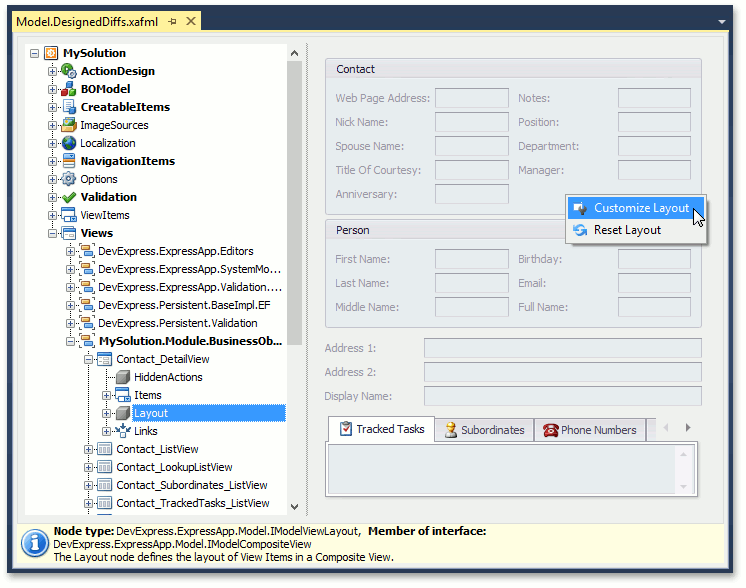This screenshot has width=746, height=588.
Task: Collapse the Views node
Action: pos(52,233)
